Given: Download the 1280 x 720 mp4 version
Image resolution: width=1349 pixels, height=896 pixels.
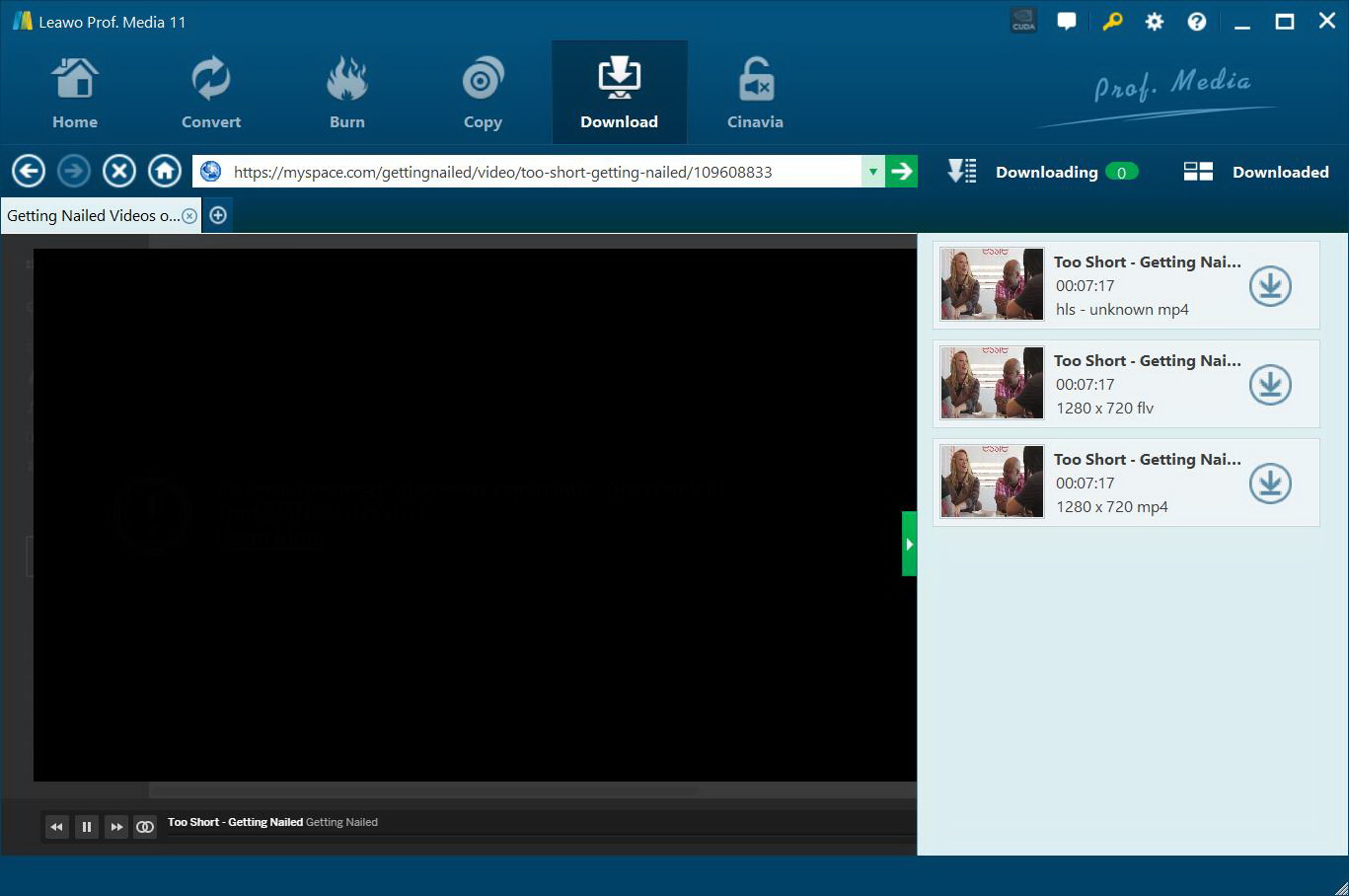Looking at the screenshot, I should click(1270, 484).
